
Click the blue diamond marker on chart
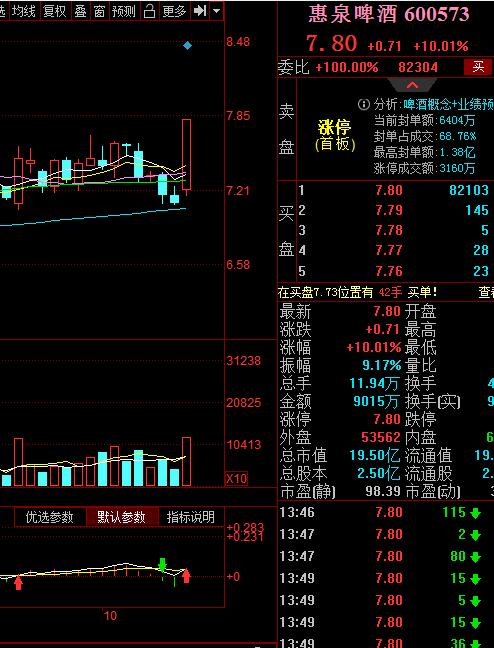pyautogui.click(x=187, y=45)
